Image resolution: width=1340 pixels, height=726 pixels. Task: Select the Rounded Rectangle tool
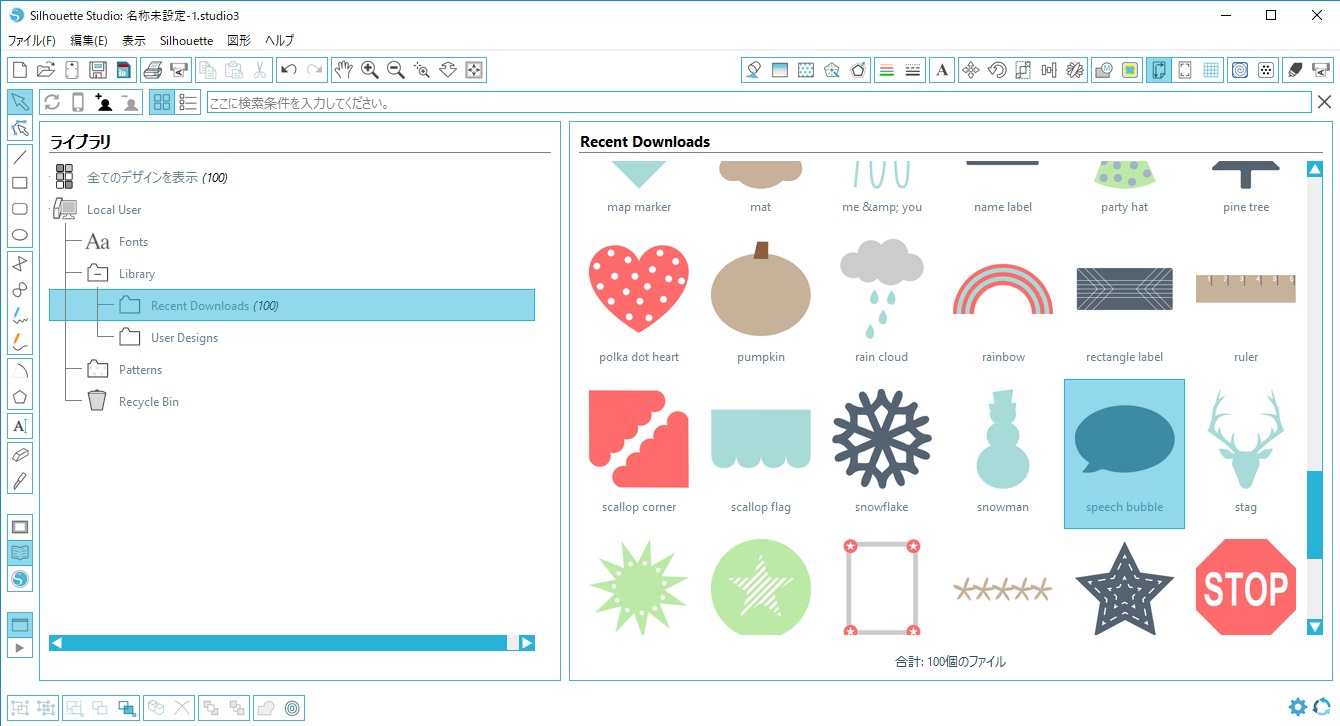19,209
